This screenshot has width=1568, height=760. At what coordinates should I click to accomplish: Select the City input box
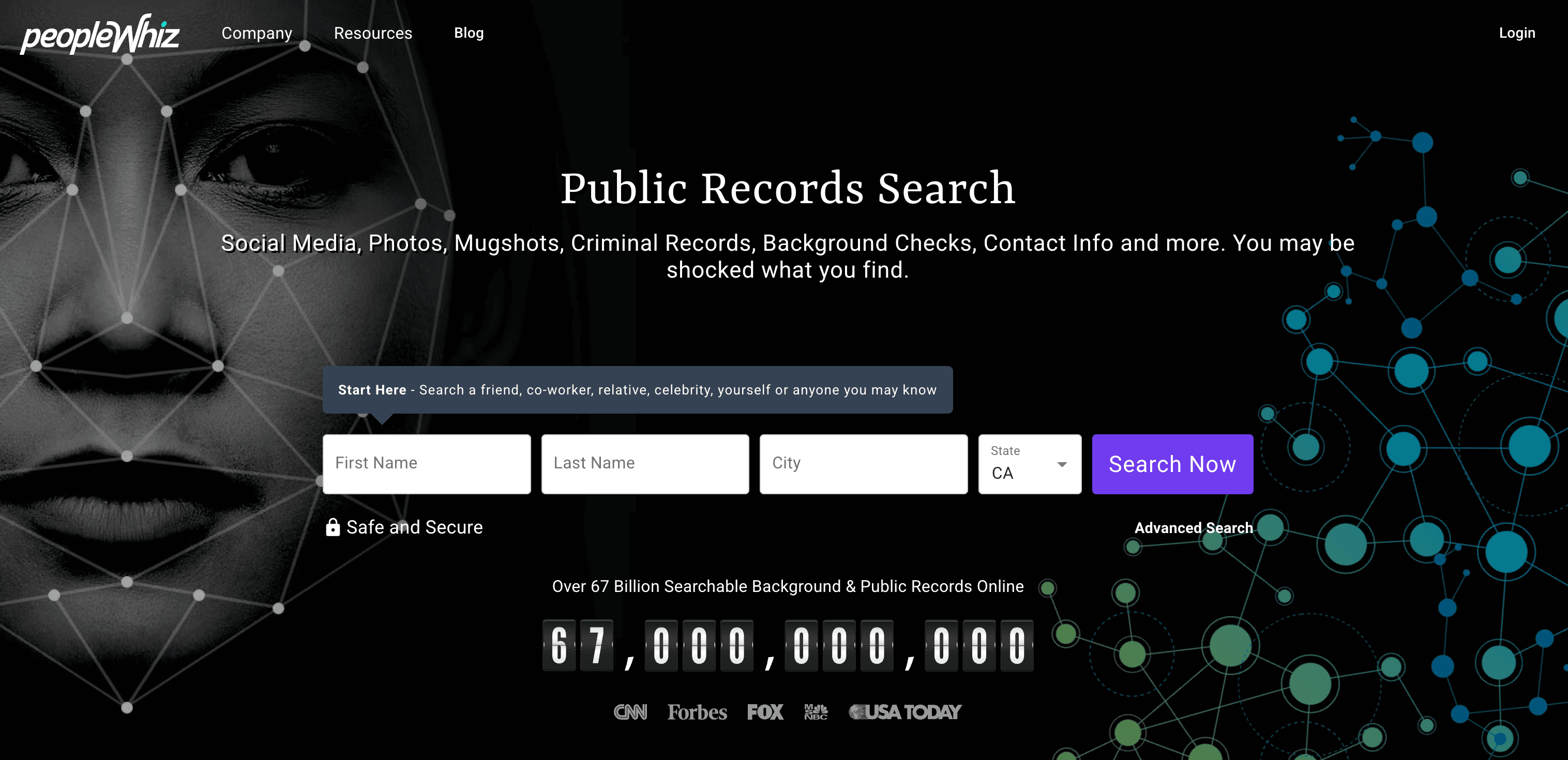(863, 464)
